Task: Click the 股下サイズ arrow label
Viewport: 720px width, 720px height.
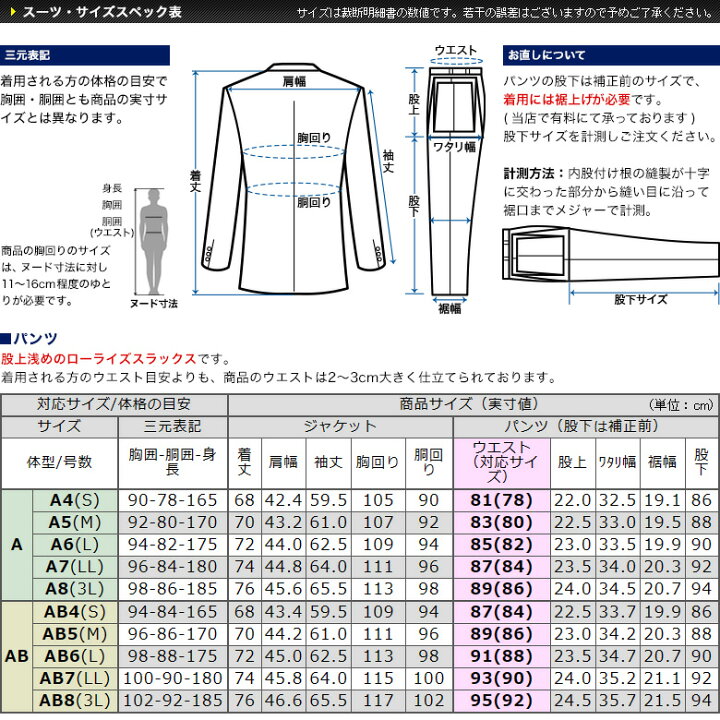Action: [x=640, y=298]
